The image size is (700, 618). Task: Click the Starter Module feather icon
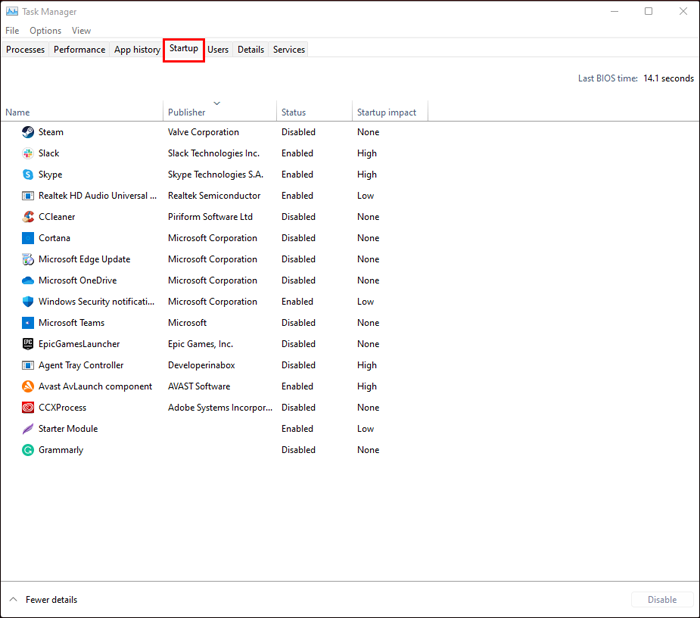(x=28, y=429)
